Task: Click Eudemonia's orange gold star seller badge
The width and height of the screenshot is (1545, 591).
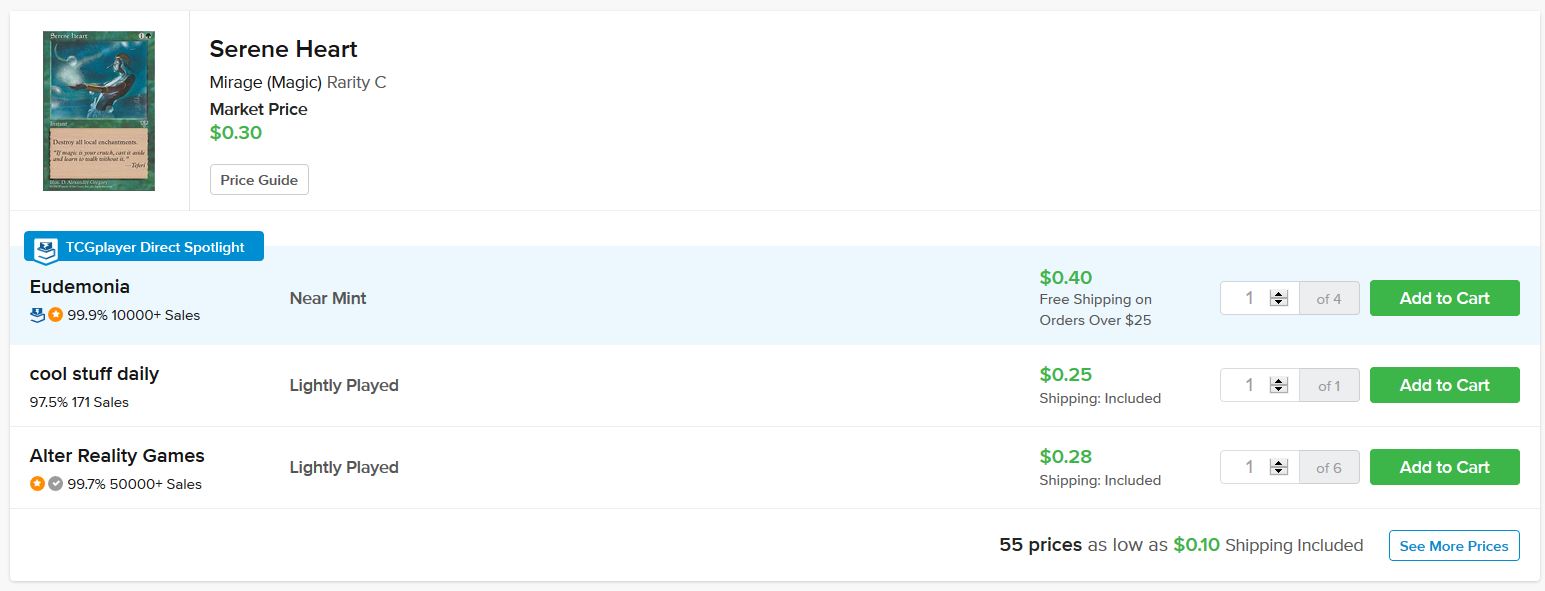Action: 56,315
